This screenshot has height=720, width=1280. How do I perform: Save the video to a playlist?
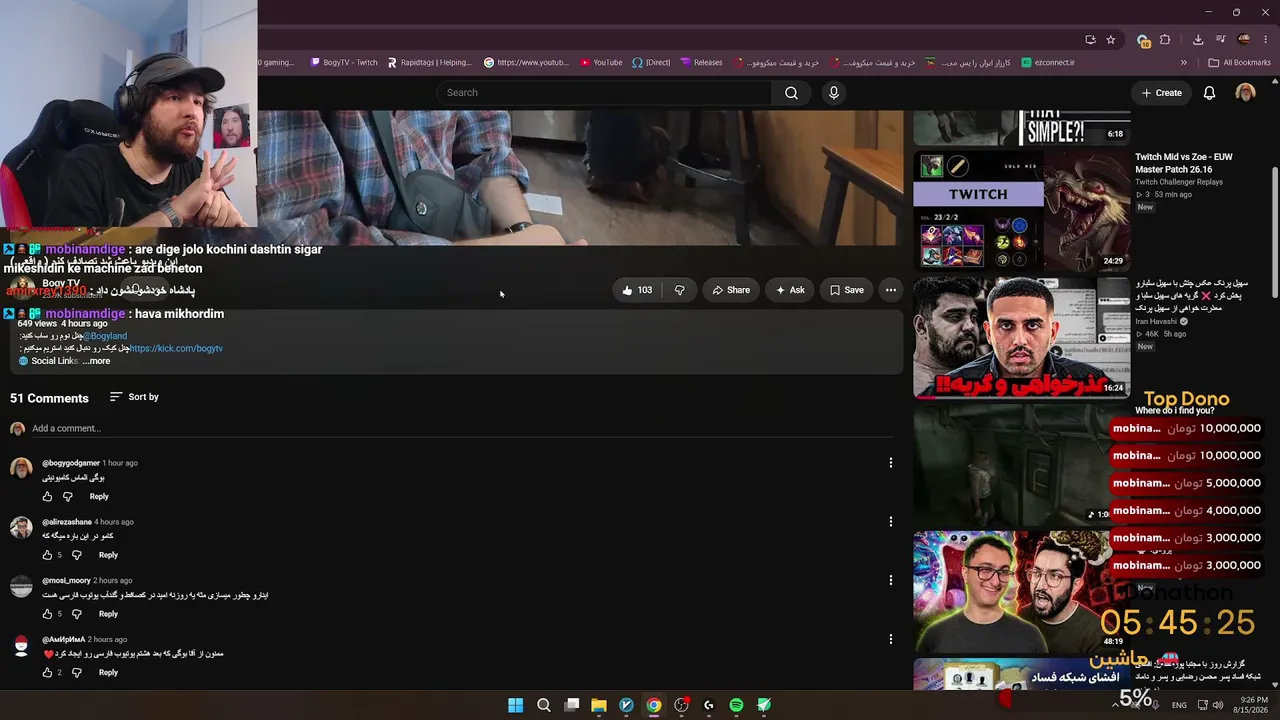(x=846, y=290)
